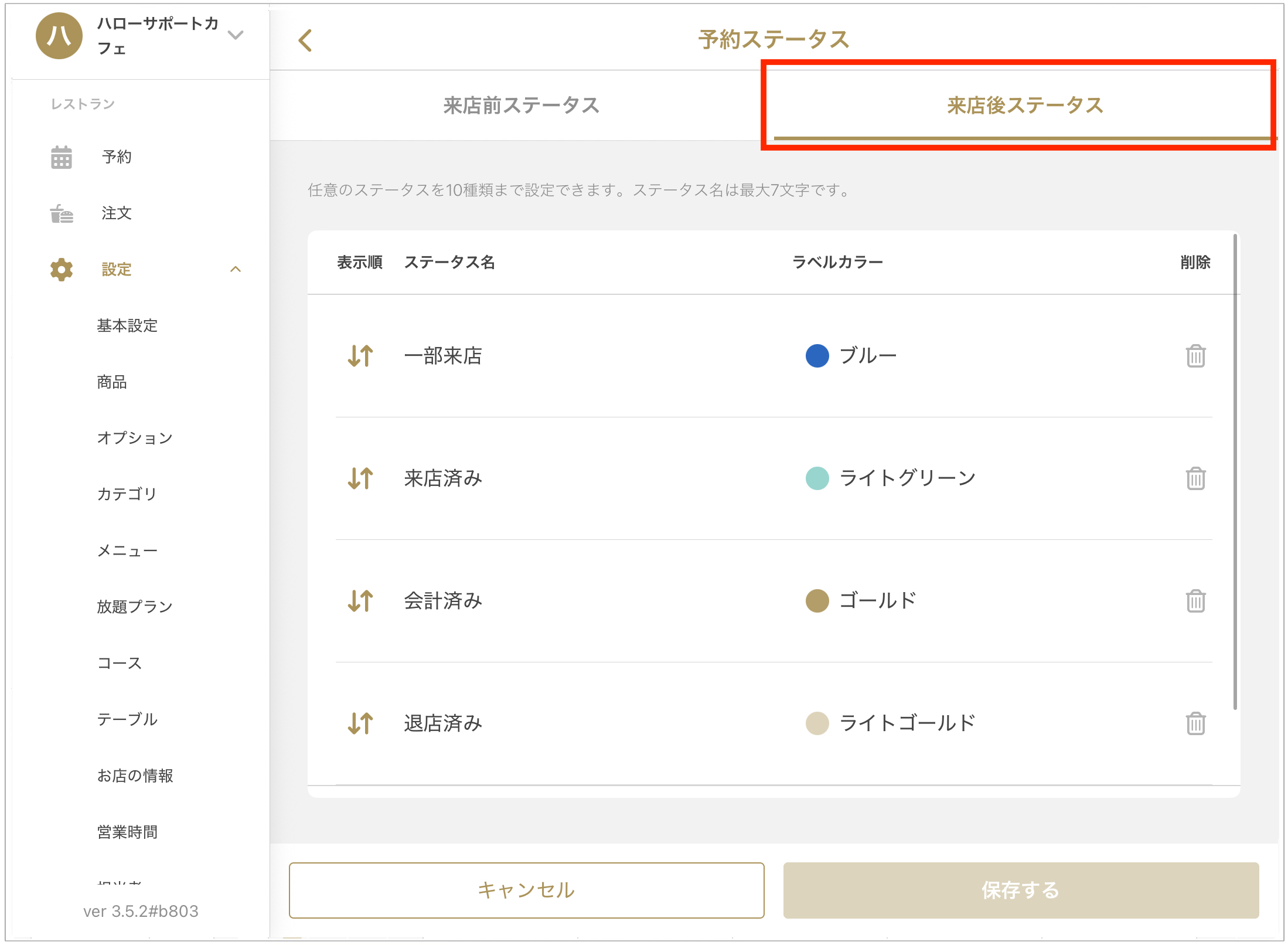Collapse the 設定 settings section

(x=236, y=270)
